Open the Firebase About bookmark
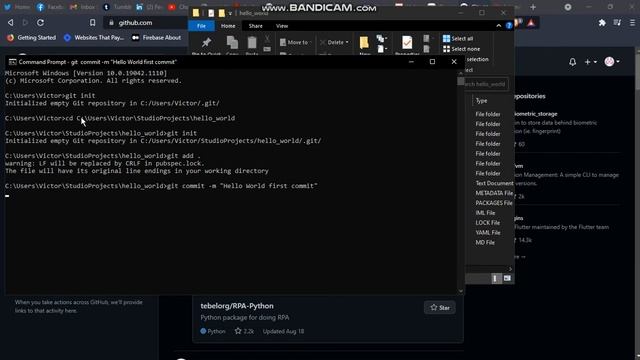 click(156, 38)
